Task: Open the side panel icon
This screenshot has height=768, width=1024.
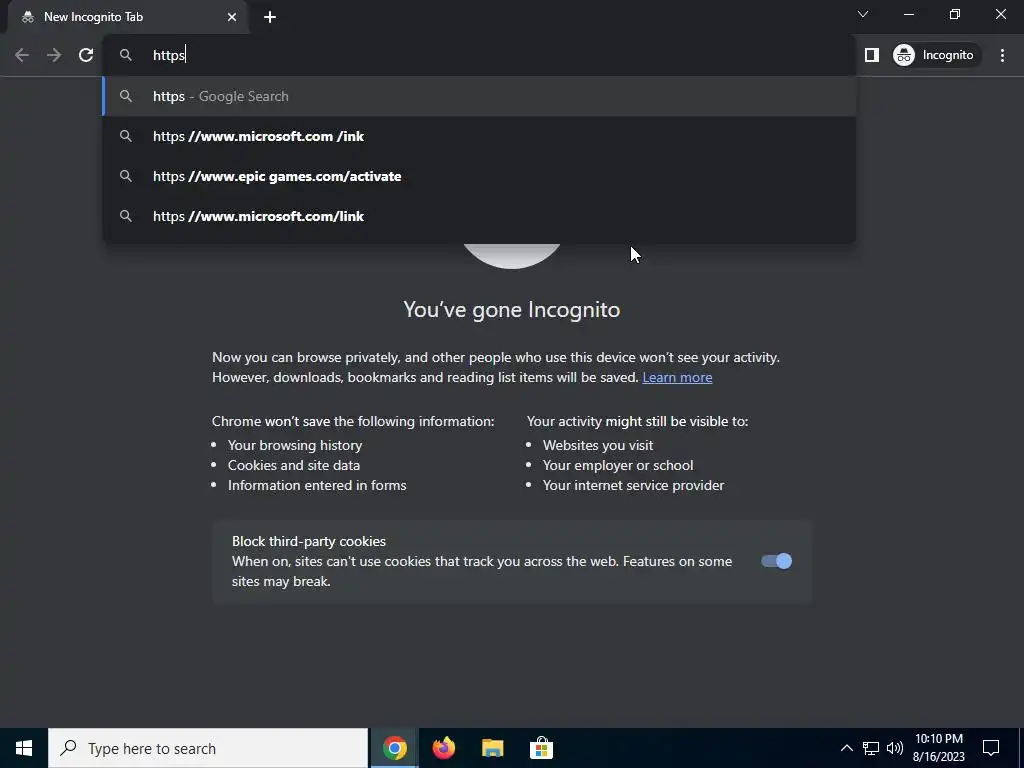Action: coord(872,55)
